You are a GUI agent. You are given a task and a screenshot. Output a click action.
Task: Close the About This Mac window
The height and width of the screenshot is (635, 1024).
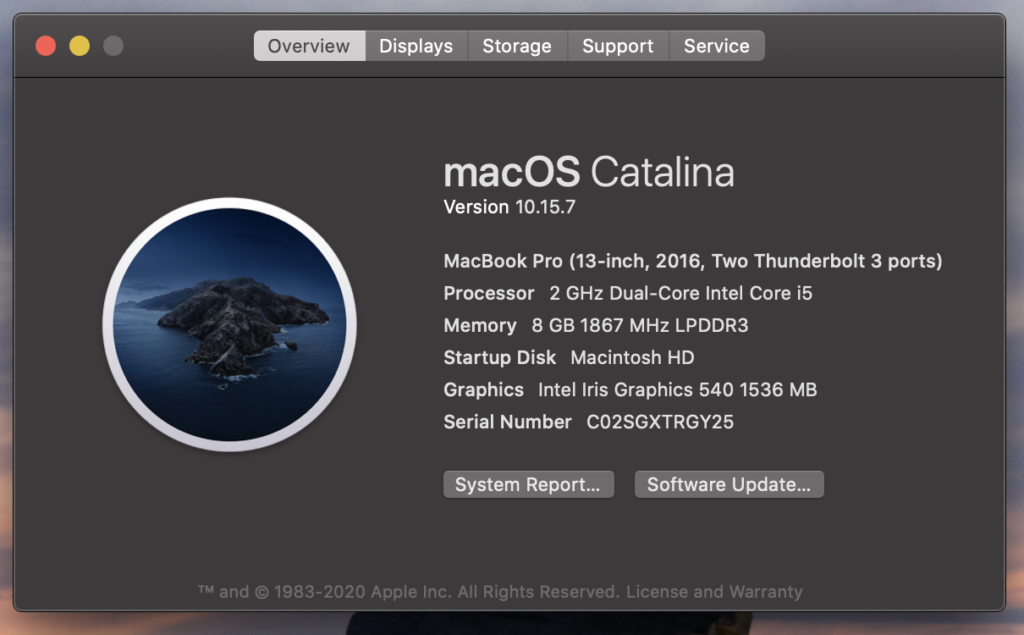point(46,46)
